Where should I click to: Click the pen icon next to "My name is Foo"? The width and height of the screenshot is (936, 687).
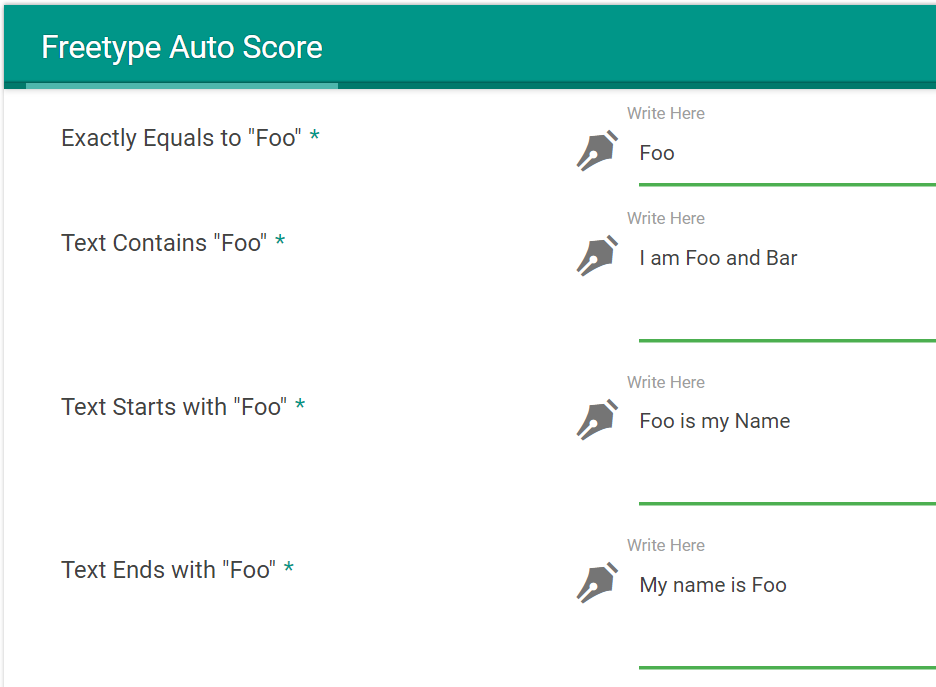click(597, 583)
